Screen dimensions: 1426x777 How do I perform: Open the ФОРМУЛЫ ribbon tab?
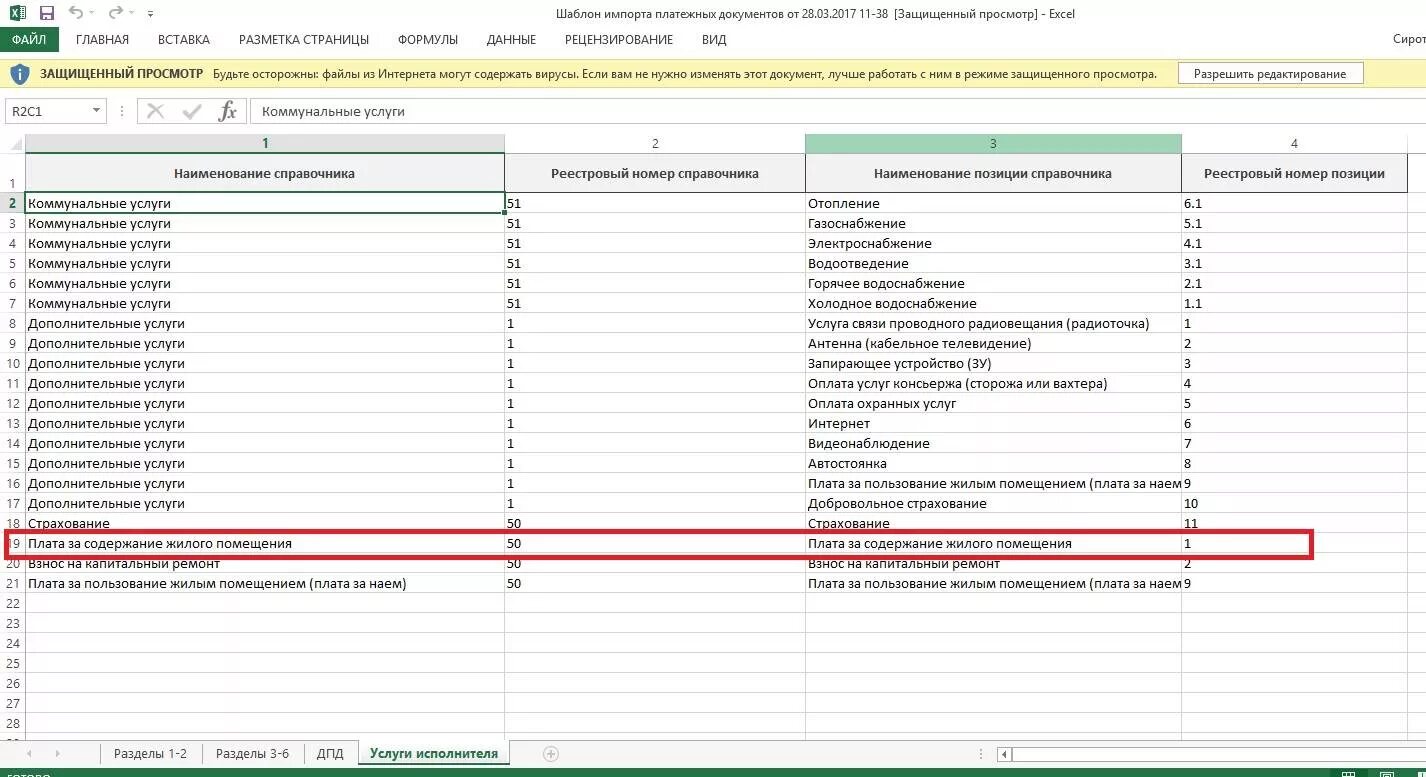428,40
